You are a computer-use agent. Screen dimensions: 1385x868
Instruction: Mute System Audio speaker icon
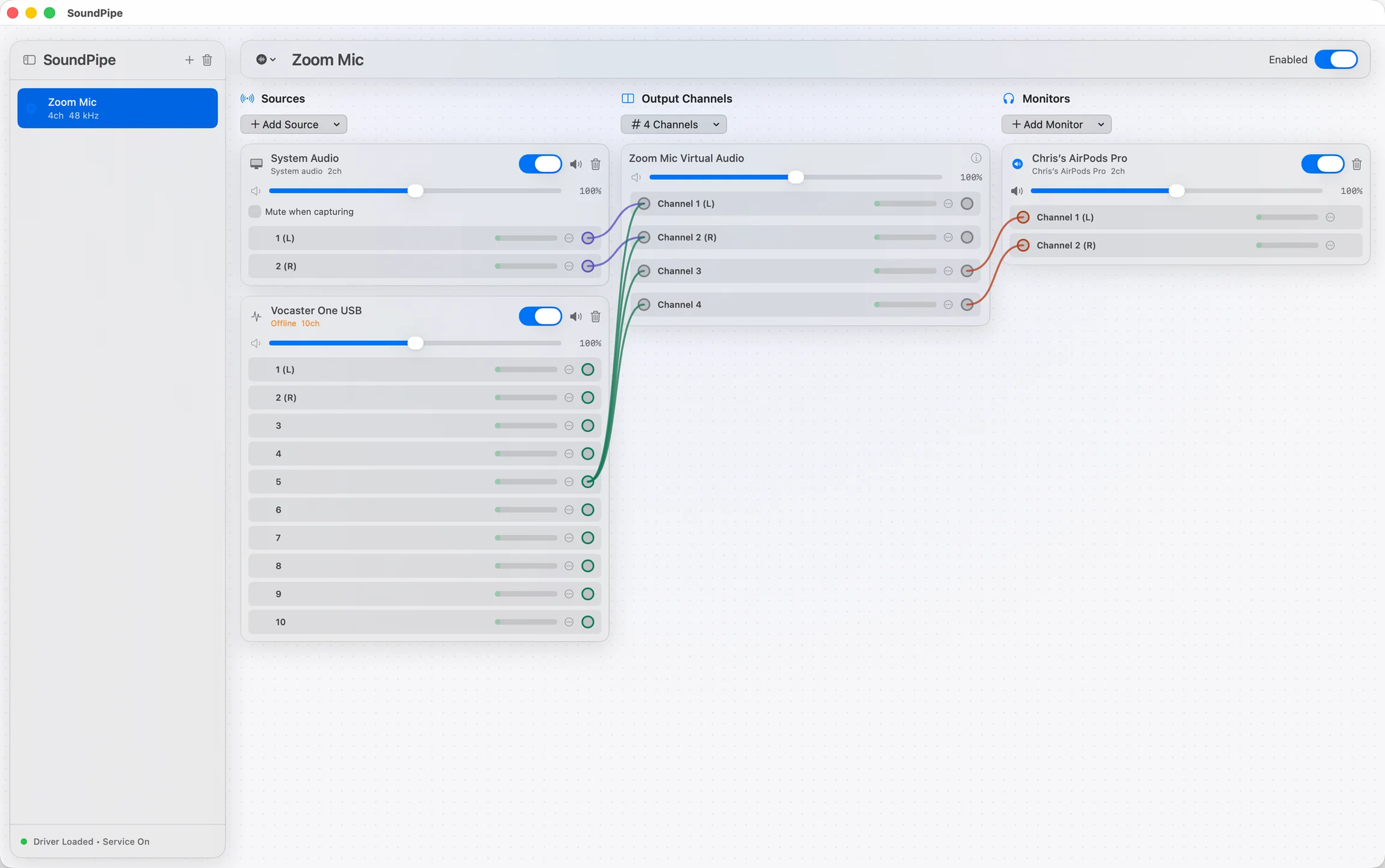pyautogui.click(x=576, y=164)
